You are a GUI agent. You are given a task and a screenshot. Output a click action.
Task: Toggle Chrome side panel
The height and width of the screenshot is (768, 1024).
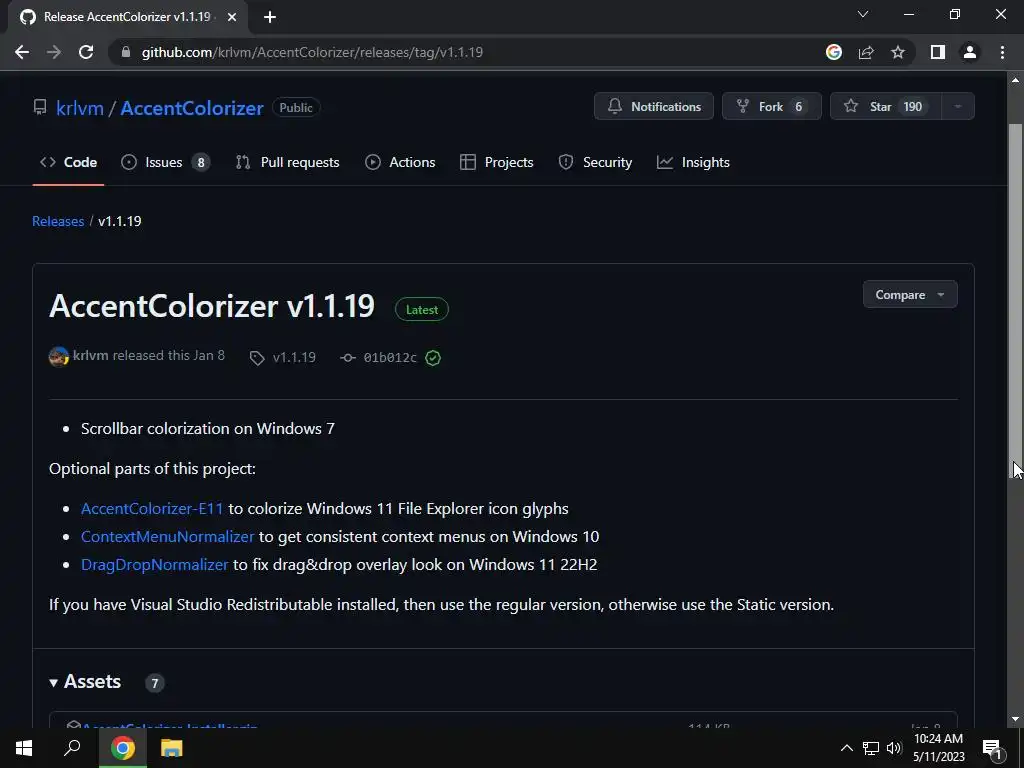coord(938,52)
